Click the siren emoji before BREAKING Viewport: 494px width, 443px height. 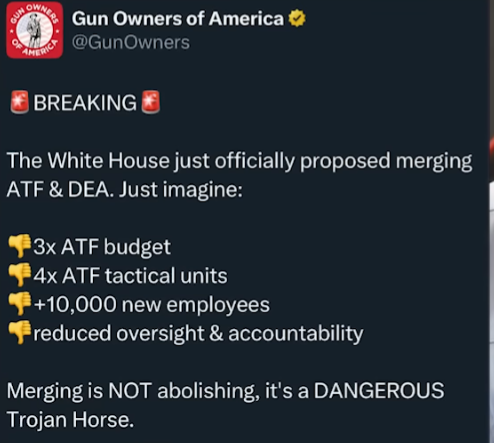coord(20,102)
